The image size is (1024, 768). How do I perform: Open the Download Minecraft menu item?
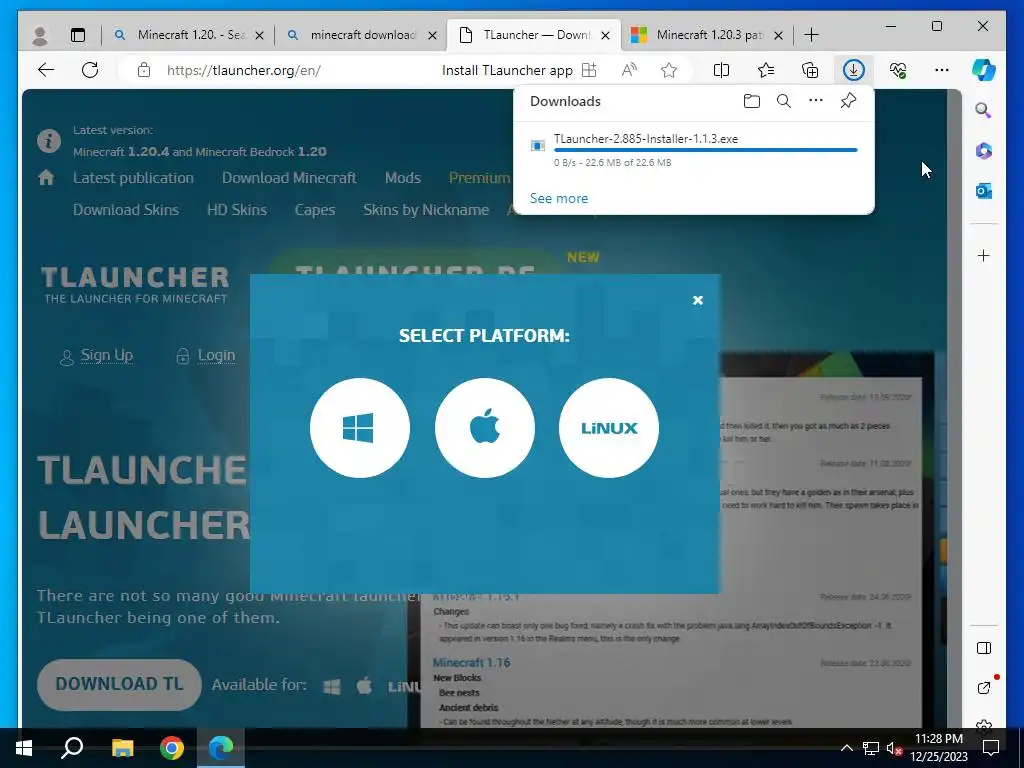289,178
